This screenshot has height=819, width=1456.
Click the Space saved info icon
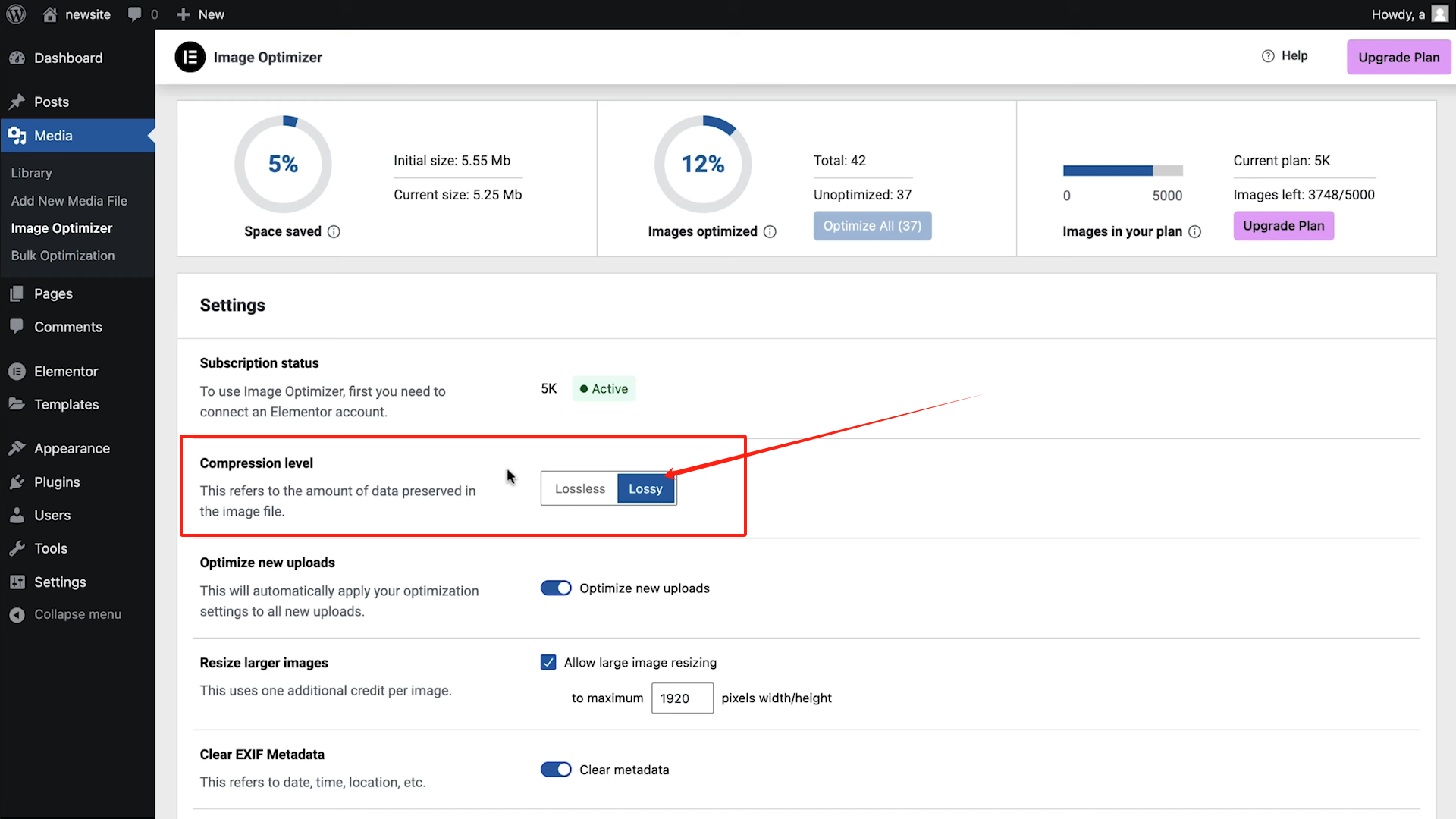click(334, 231)
